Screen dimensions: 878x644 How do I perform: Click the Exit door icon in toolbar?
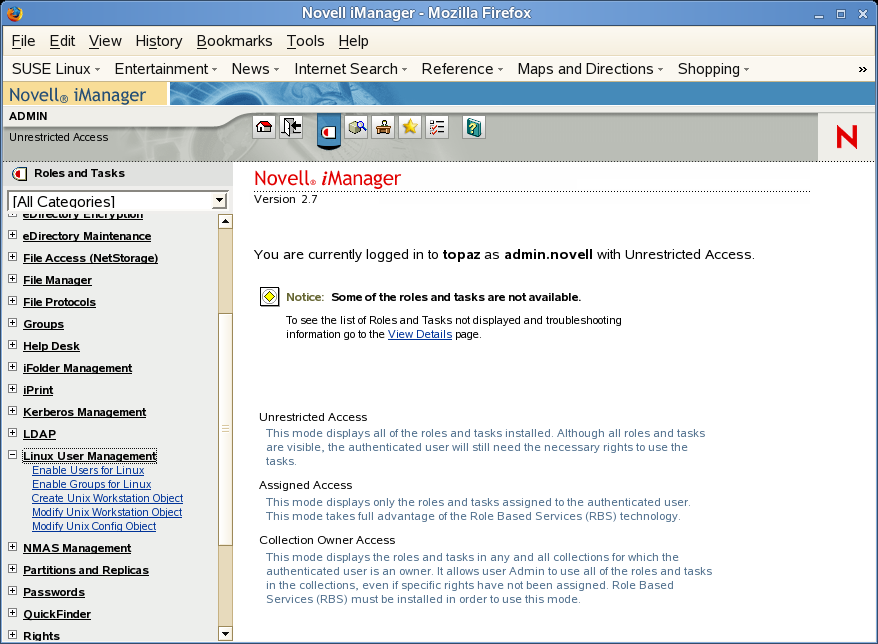(291, 127)
